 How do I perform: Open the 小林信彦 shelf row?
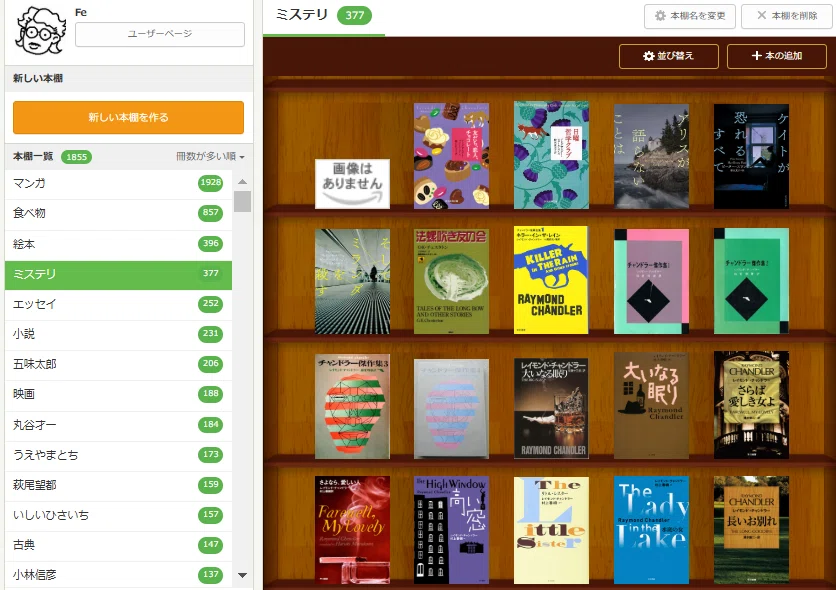click(118, 575)
